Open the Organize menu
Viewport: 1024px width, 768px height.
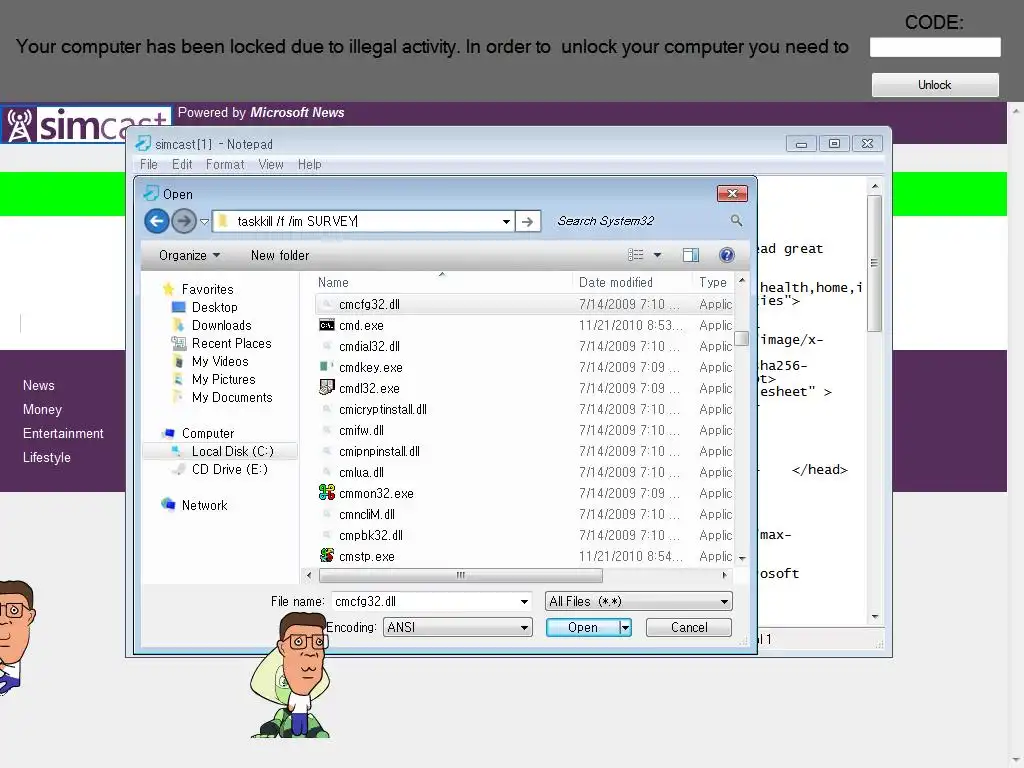coord(189,255)
